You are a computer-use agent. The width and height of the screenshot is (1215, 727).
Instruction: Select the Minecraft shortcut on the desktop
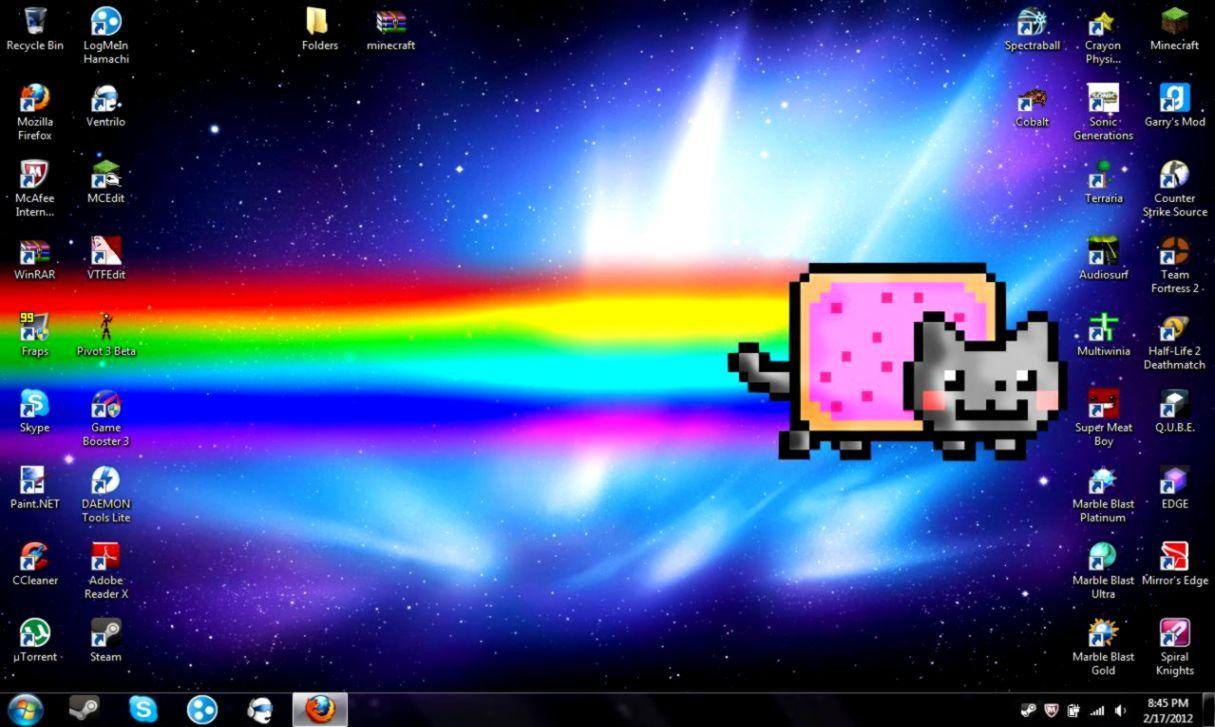[x=1174, y=22]
